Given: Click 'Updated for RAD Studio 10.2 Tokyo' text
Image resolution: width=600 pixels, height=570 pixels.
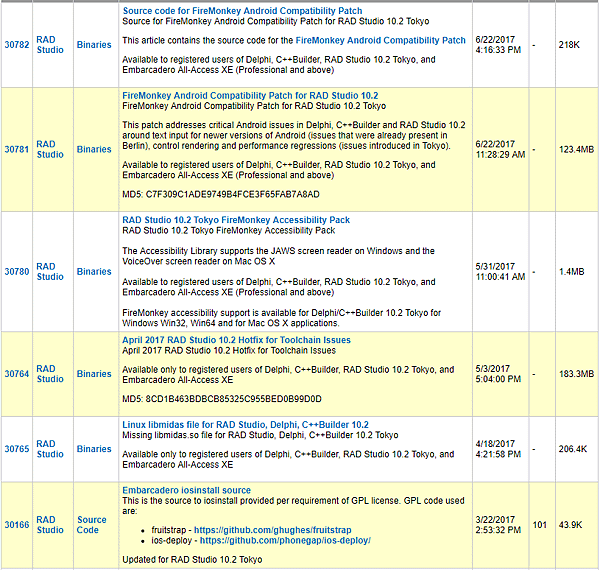Looking at the screenshot, I should (x=192, y=560).
